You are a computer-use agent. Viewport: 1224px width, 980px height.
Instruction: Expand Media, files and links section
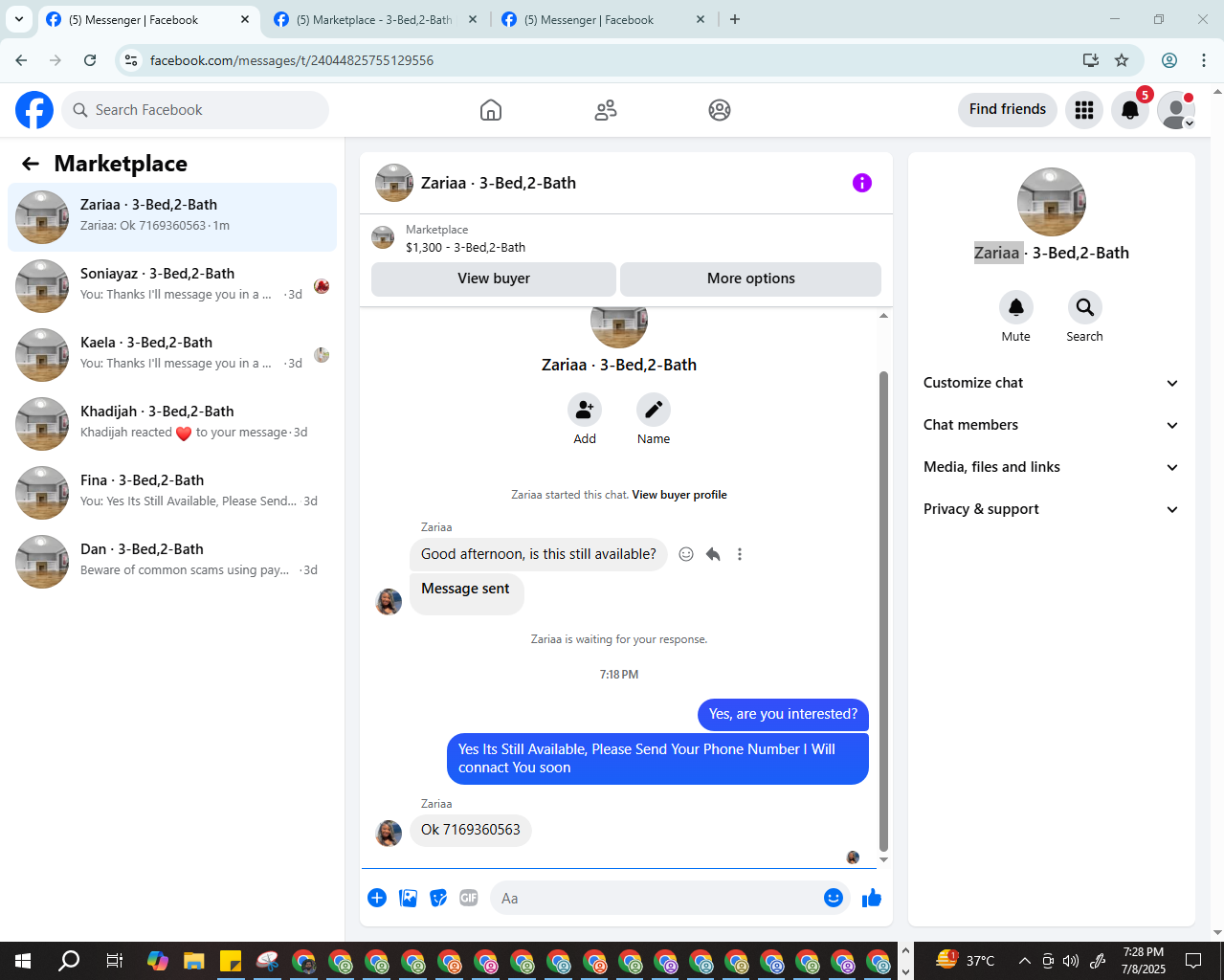(1052, 467)
